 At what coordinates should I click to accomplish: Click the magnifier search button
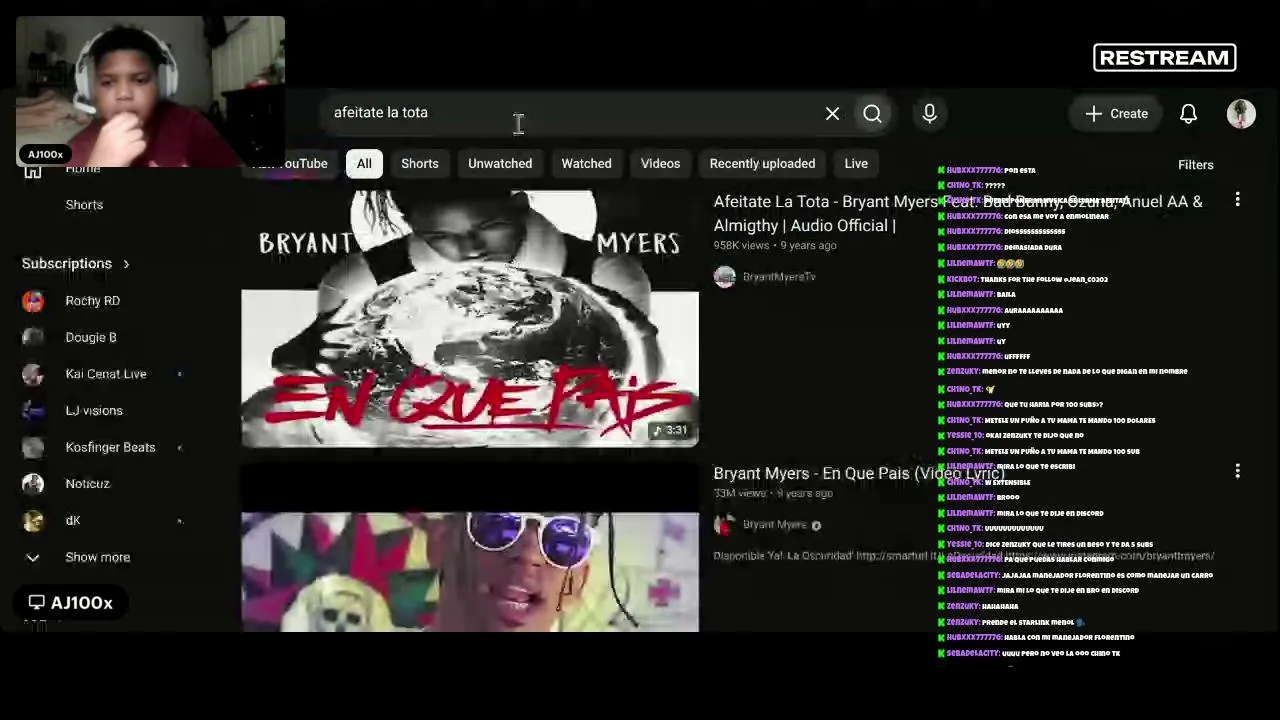[x=872, y=114]
